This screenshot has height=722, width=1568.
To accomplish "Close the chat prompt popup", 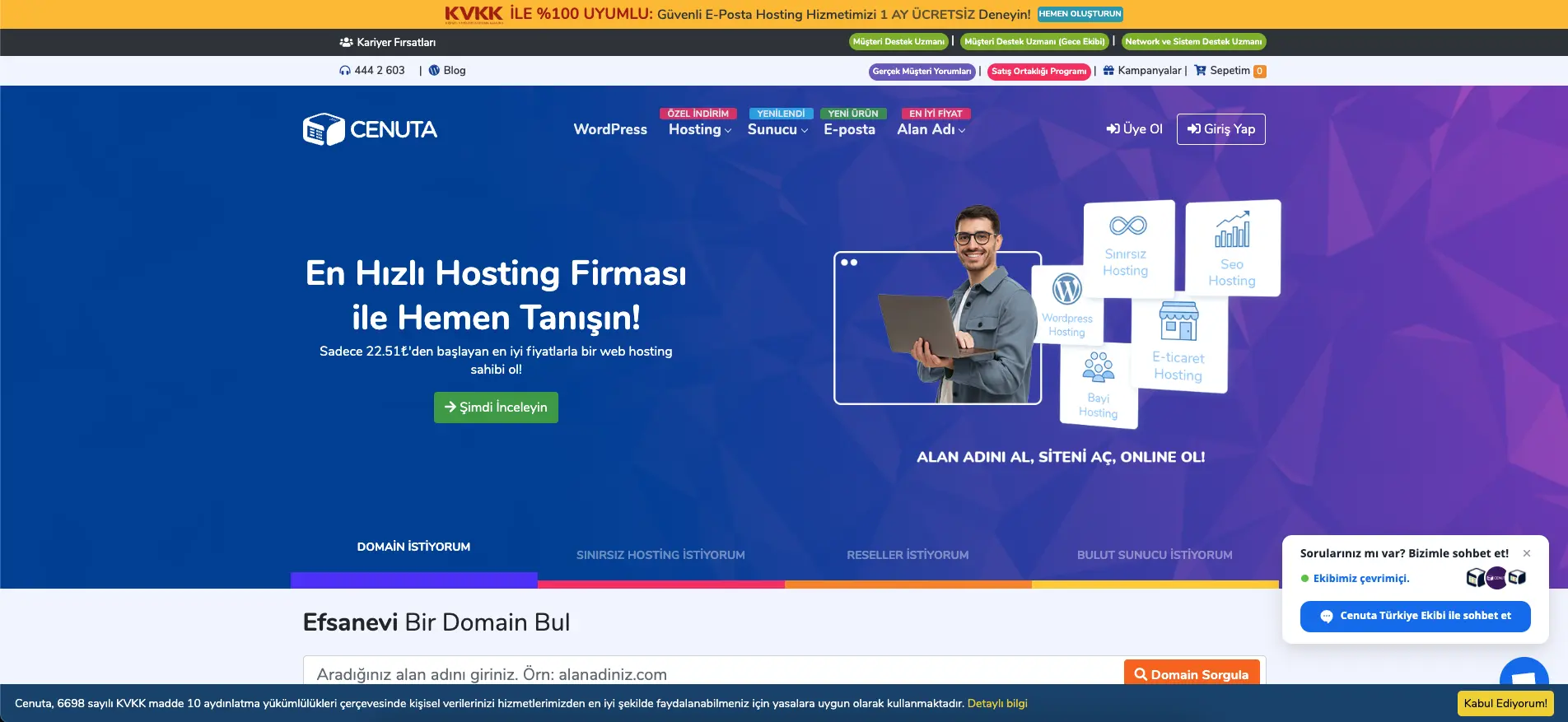I will coord(1527,553).
